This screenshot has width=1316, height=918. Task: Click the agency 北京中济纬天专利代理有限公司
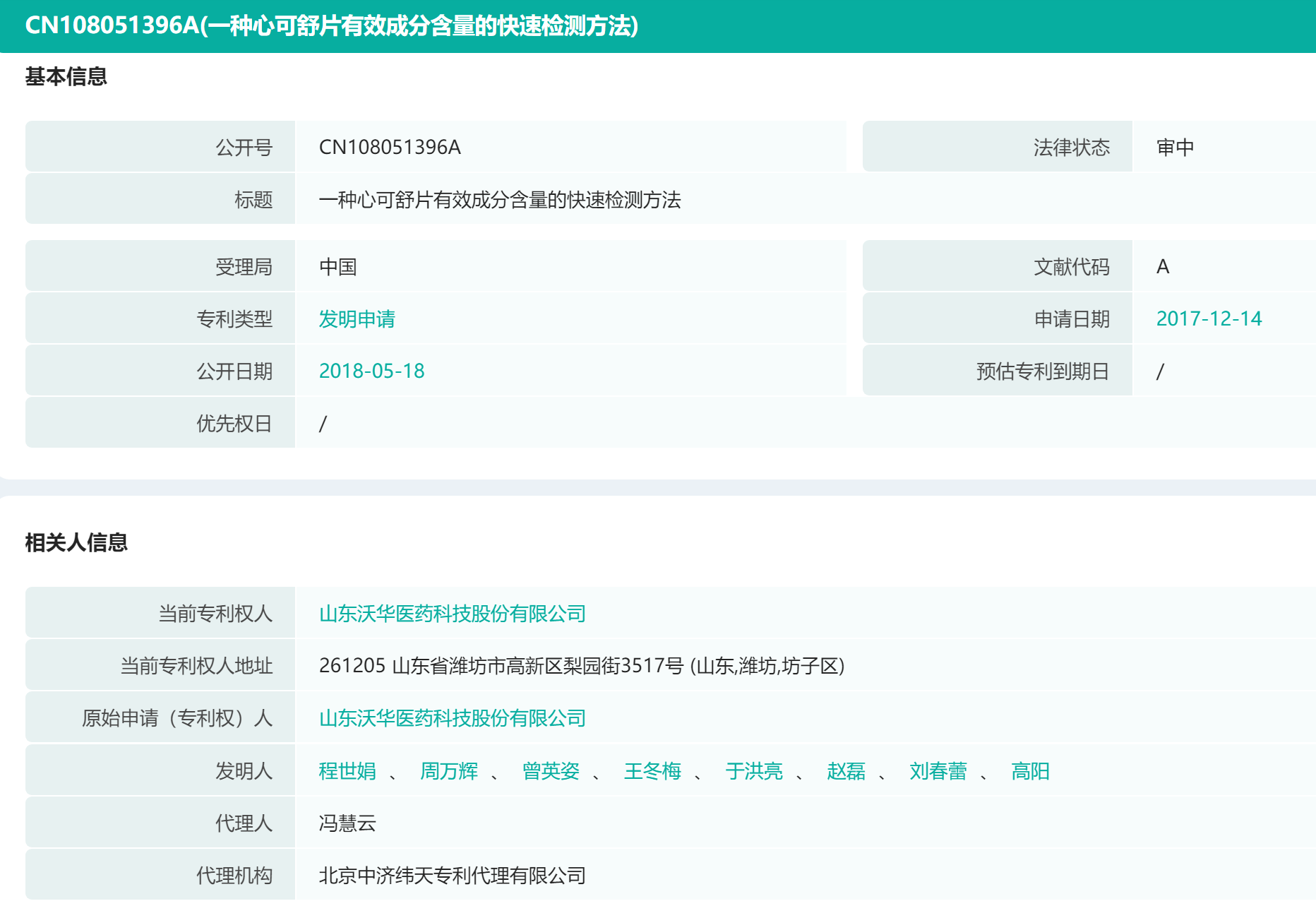[452, 876]
